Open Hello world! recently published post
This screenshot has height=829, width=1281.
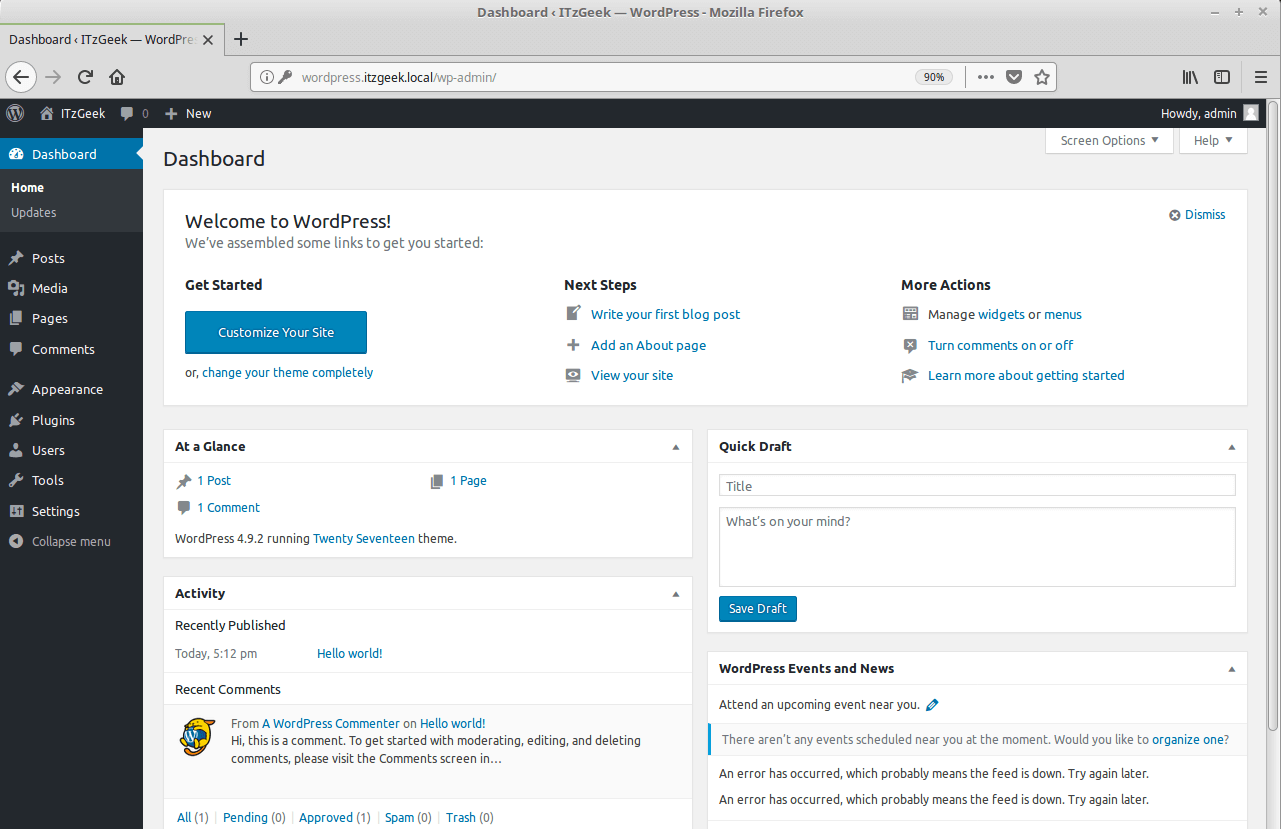[350, 654]
